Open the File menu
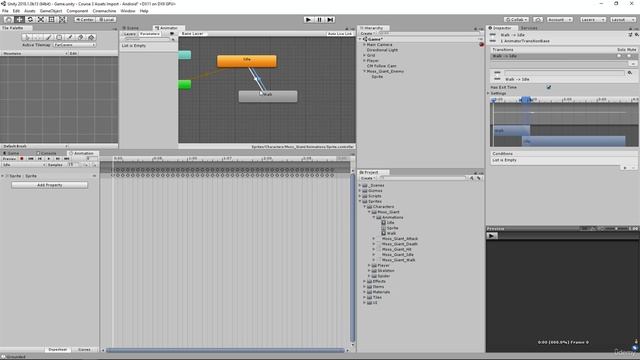640x360 pixels. (x=5, y=11)
